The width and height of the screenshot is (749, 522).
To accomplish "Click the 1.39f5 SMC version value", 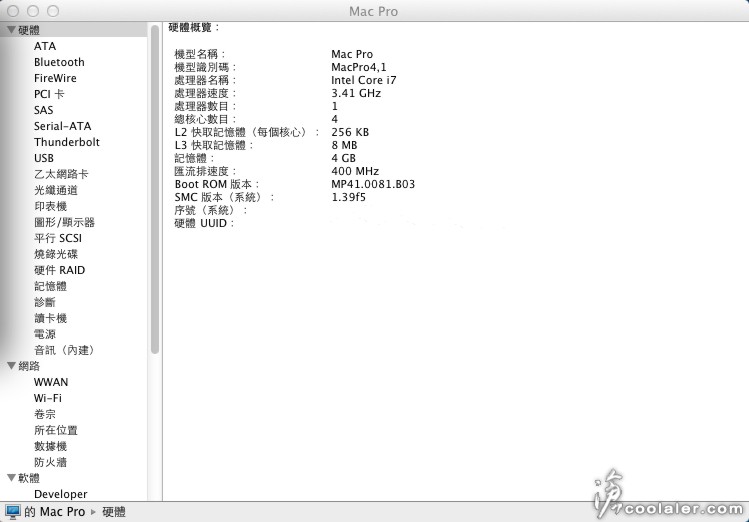I will click(x=348, y=197).
